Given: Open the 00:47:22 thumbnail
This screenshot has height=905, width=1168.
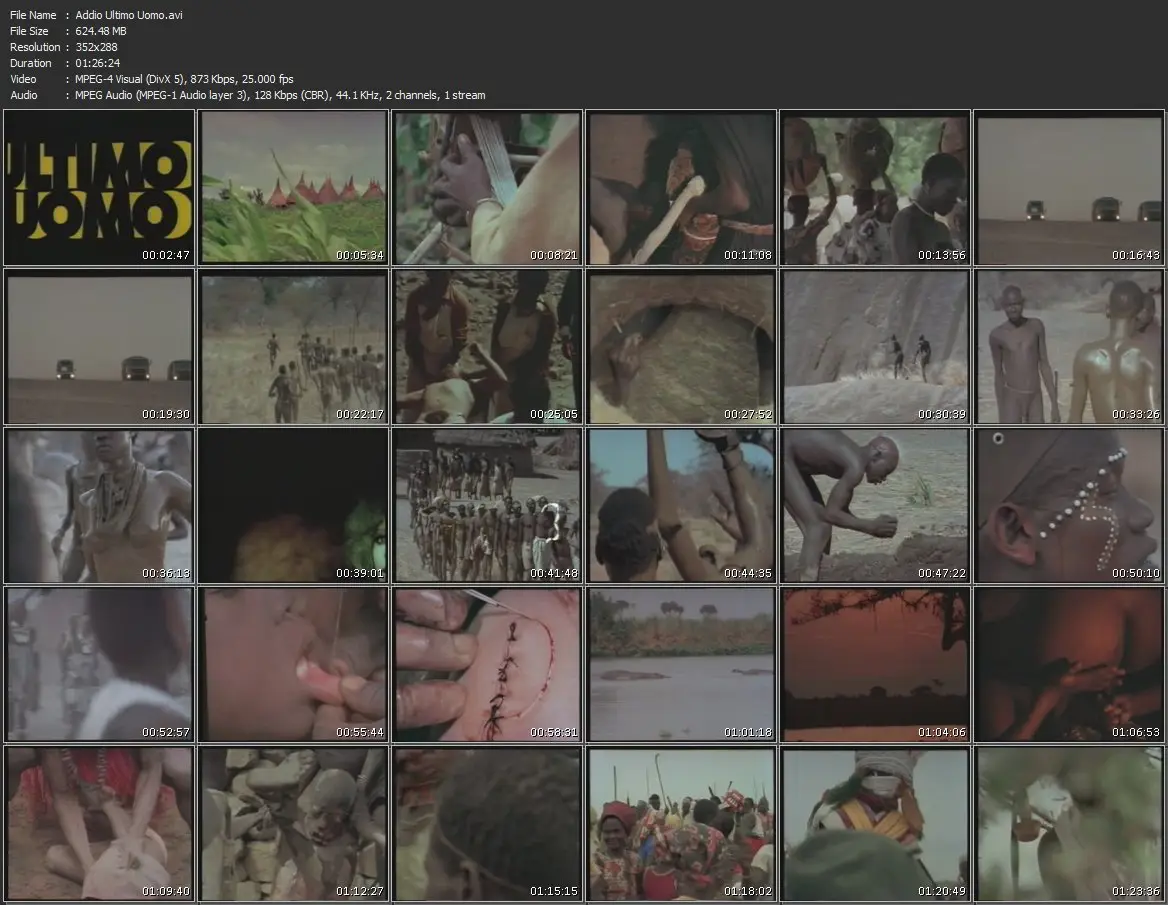Looking at the screenshot, I should pos(875,506).
